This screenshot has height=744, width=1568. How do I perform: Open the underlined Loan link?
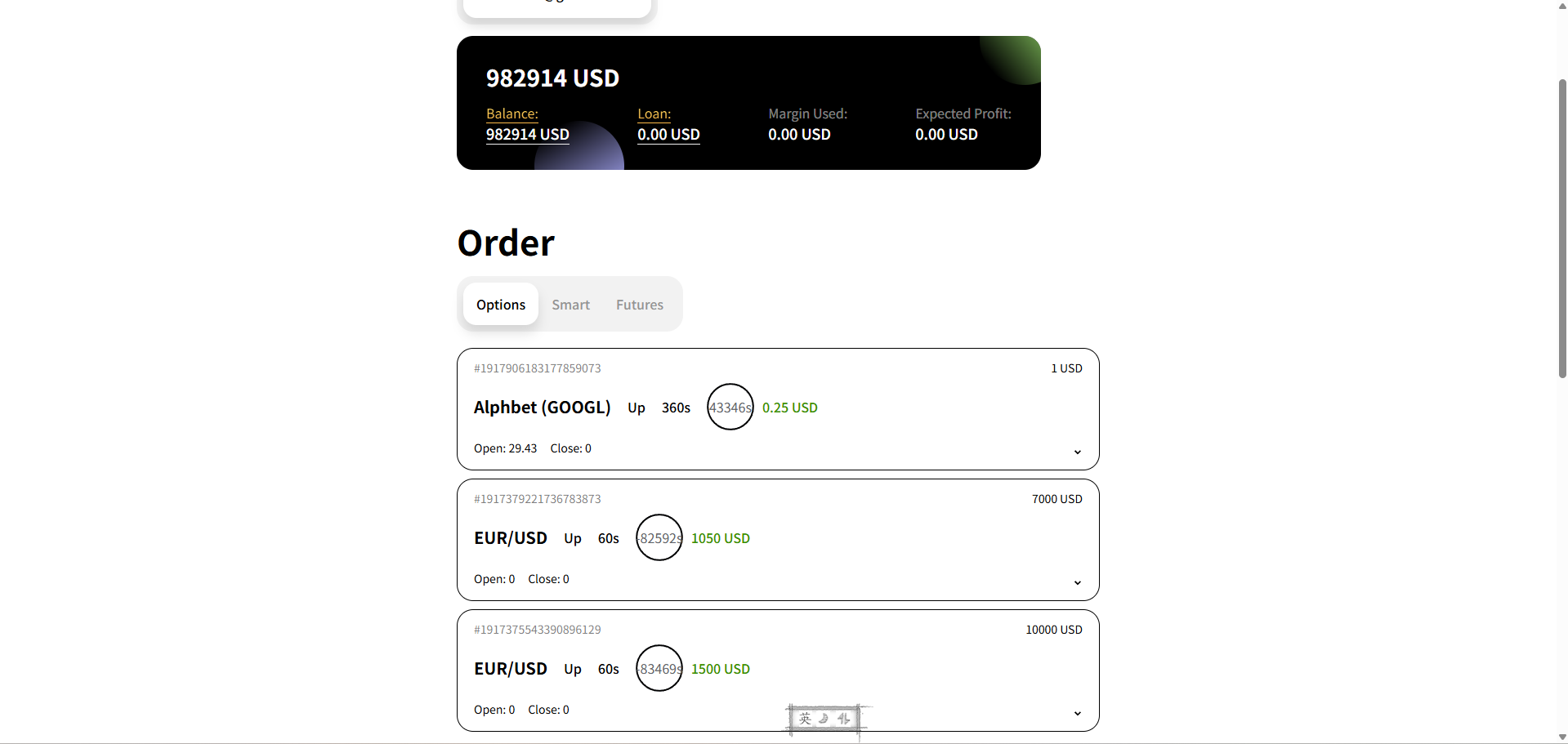pyautogui.click(x=654, y=114)
